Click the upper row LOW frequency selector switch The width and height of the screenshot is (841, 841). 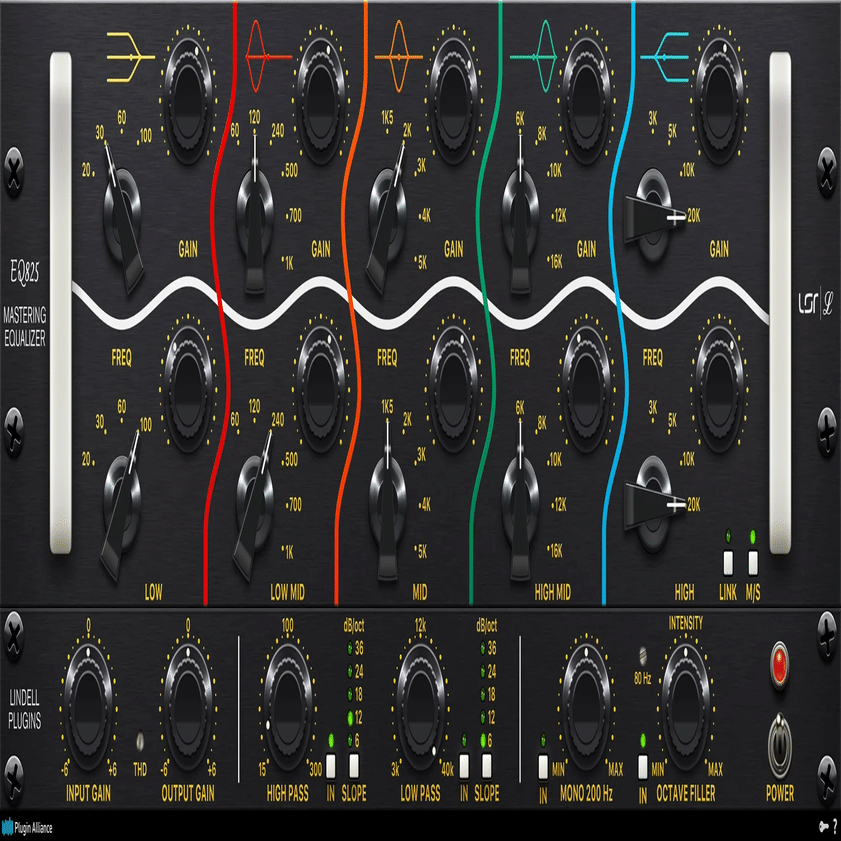click(122, 217)
